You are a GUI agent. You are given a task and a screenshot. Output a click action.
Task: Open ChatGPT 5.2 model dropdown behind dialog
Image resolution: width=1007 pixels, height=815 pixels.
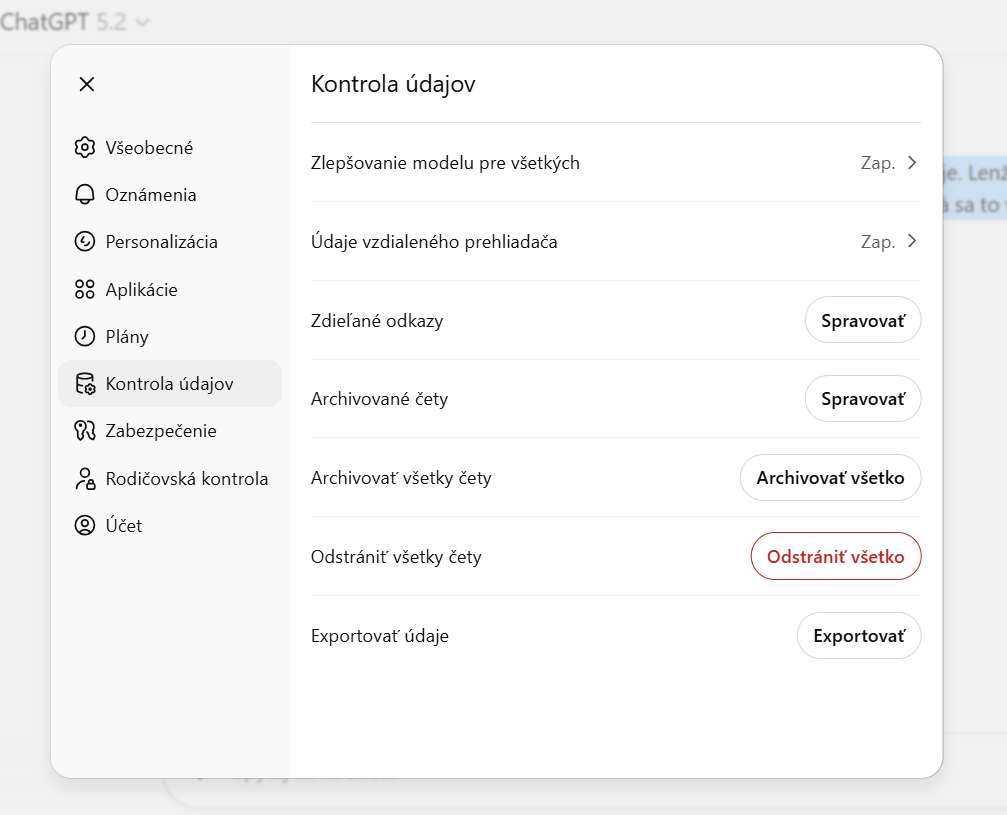click(x=75, y=22)
